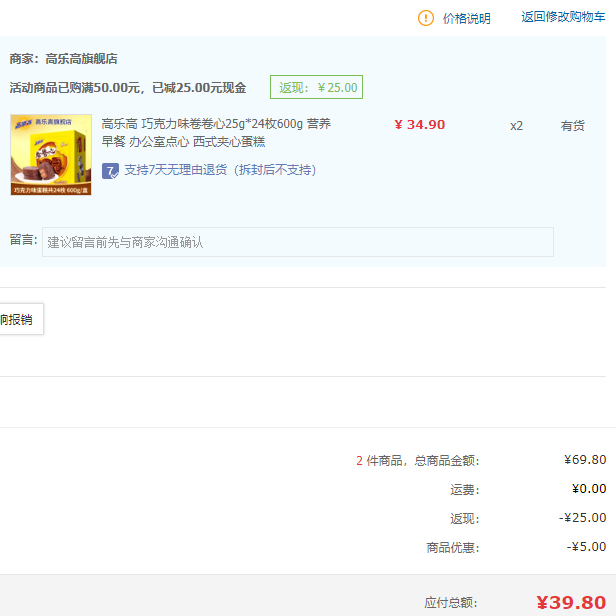Click the quantity text x2
The image size is (616, 616).
coord(516,126)
